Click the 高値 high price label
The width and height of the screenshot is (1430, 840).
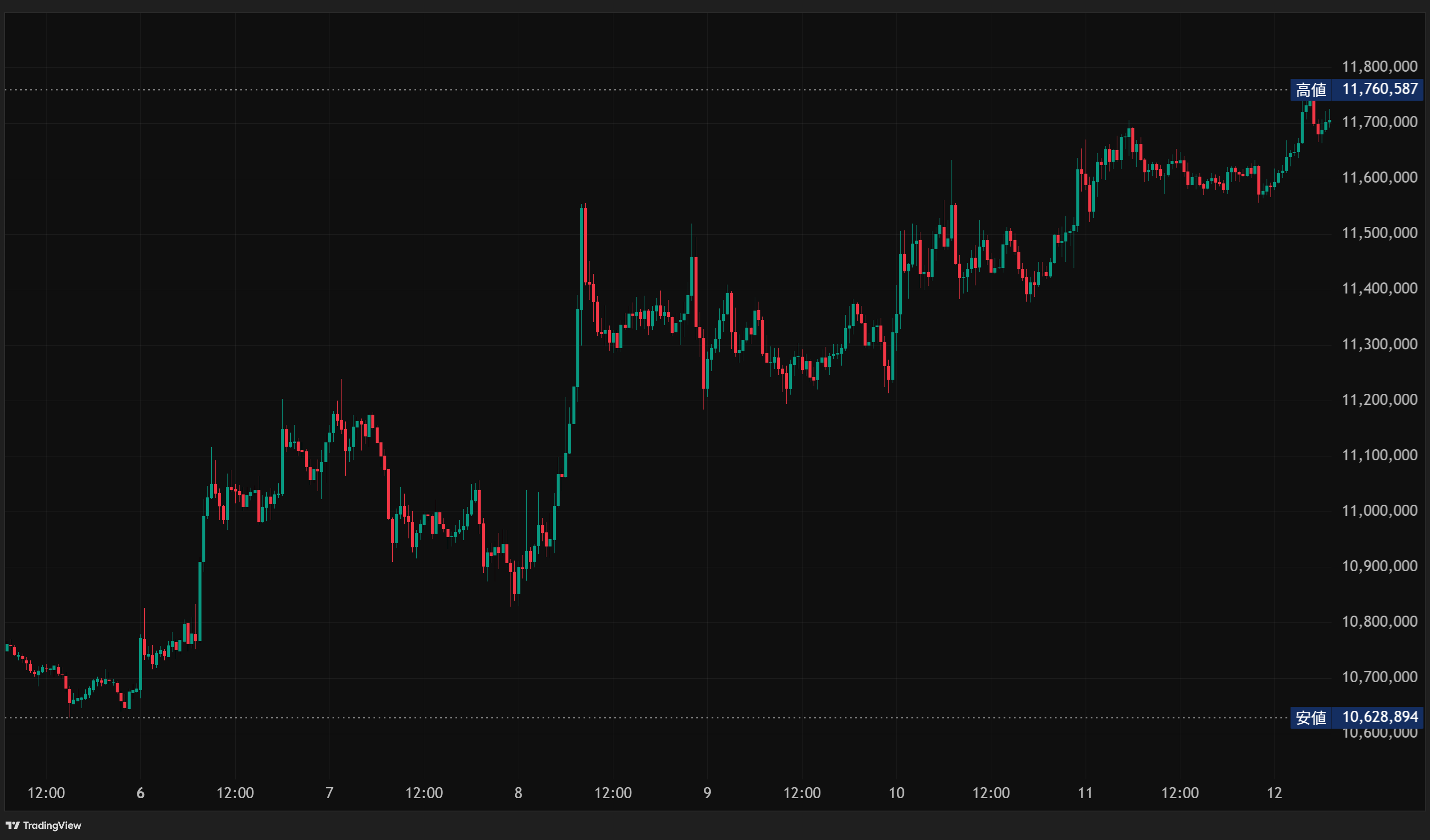point(1311,90)
